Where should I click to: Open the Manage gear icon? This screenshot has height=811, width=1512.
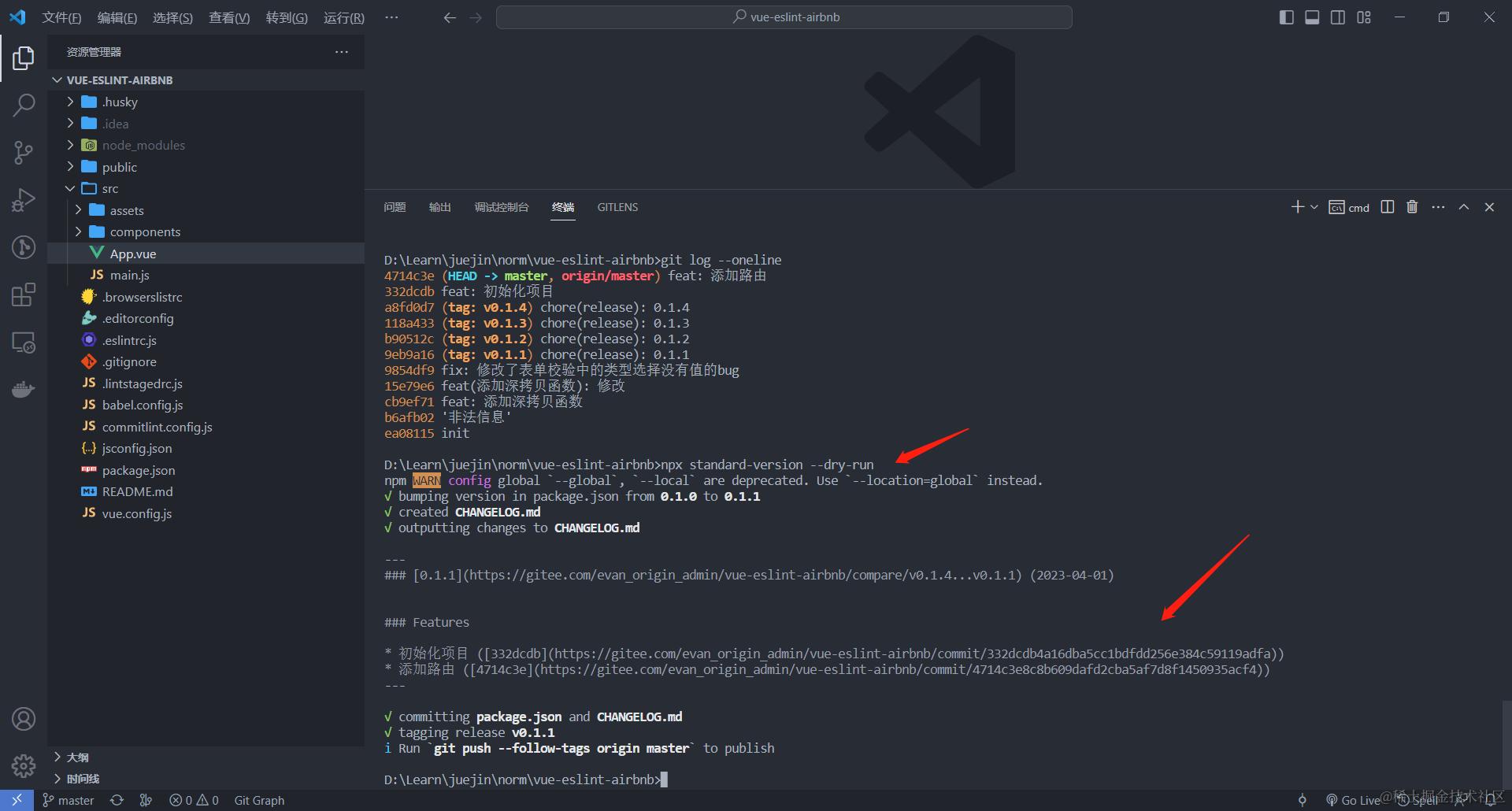click(x=24, y=765)
